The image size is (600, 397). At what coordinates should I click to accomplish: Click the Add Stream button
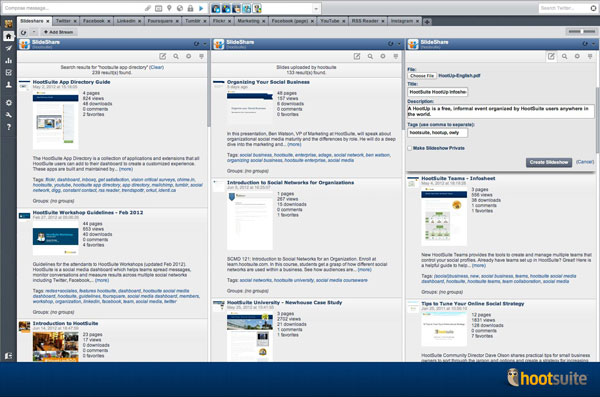point(59,32)
